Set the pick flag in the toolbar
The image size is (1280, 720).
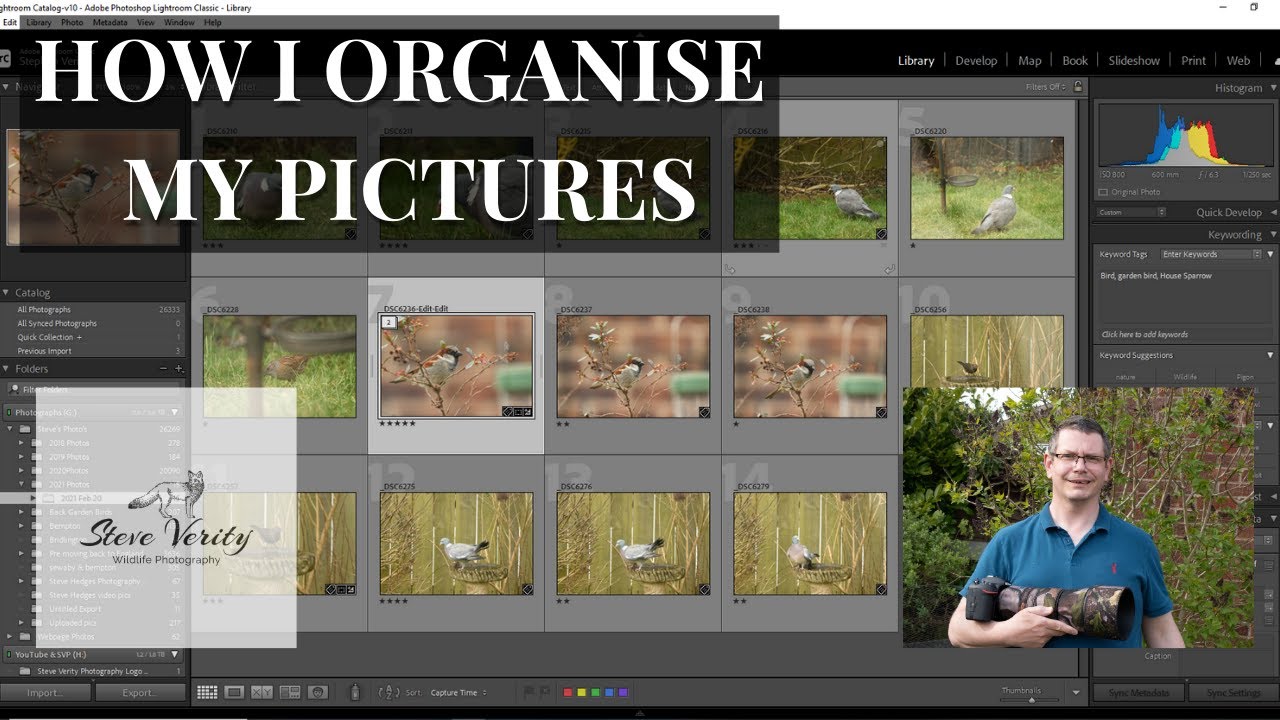[x=531, y=692]
